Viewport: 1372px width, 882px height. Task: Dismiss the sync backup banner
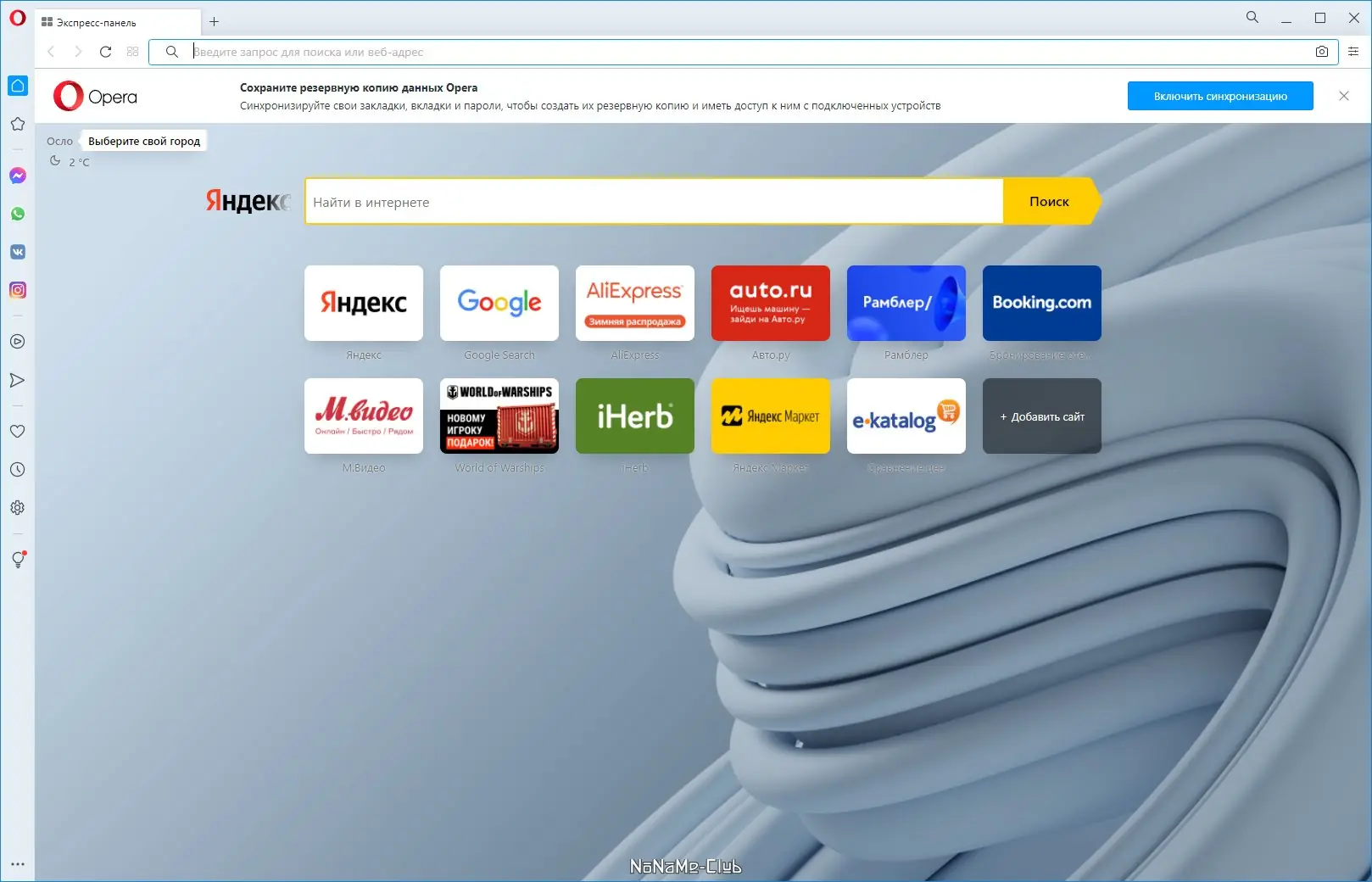pos(1344,96)
